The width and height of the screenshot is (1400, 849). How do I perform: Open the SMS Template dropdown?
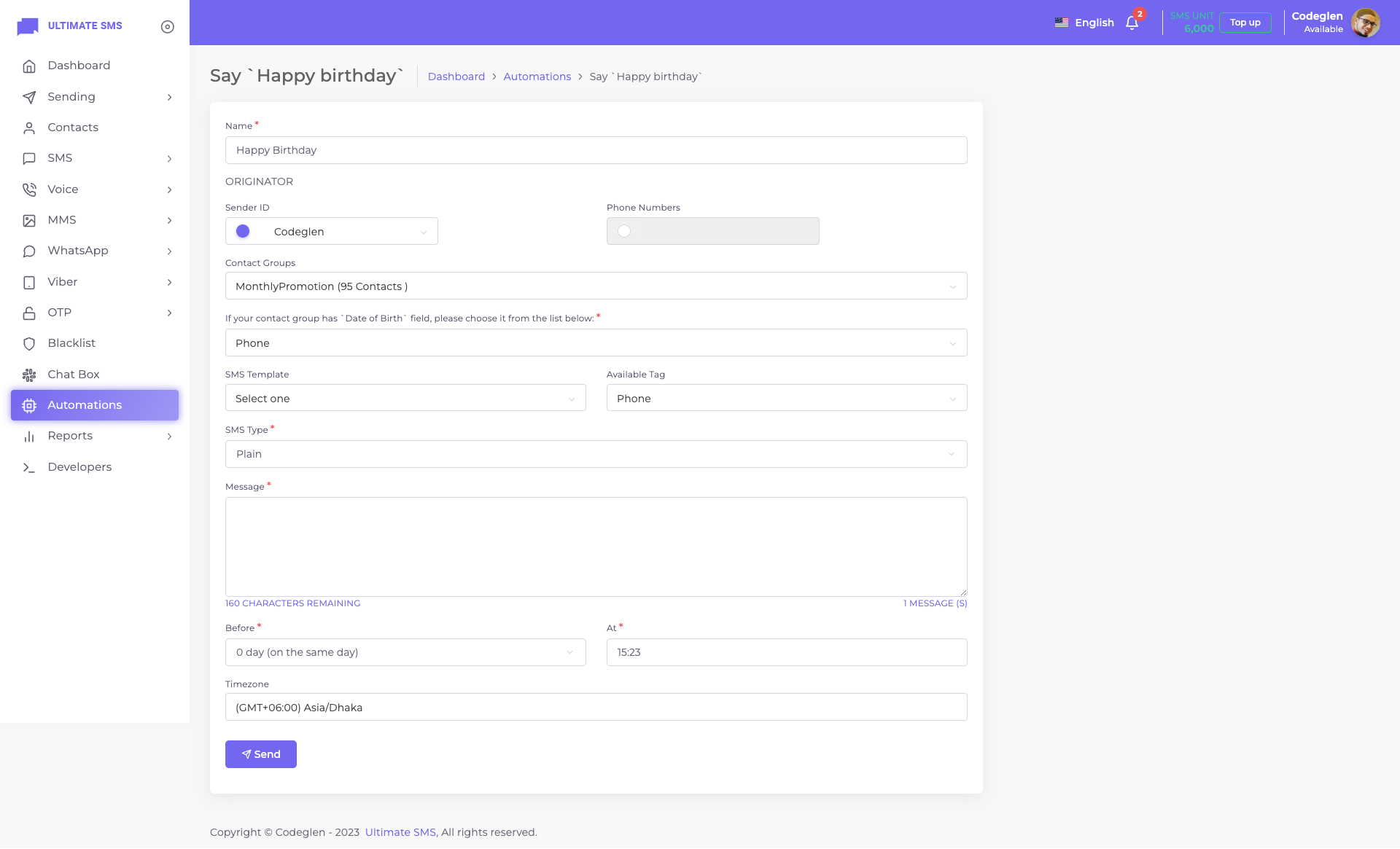pyautogui.click(x=405, y=399)
